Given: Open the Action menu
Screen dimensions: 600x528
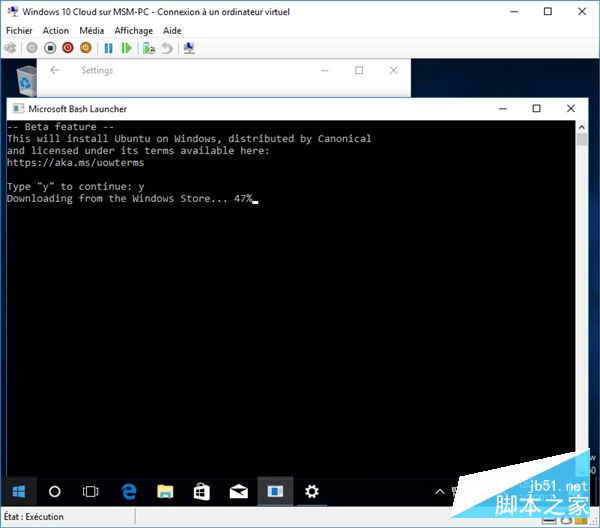Looking at the screenshot, I should point(56,31).
